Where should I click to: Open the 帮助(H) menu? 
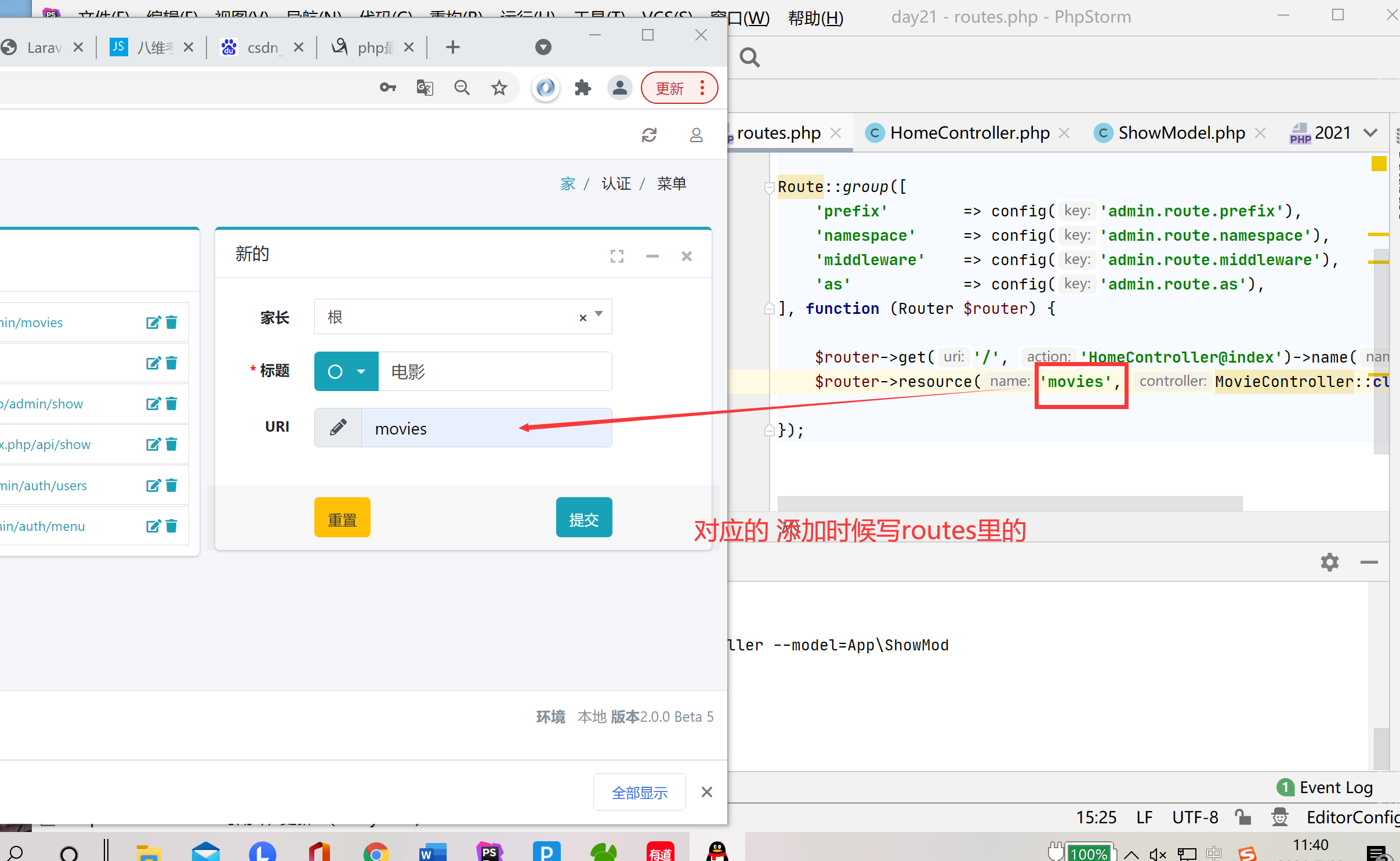(x=815, y=17)
